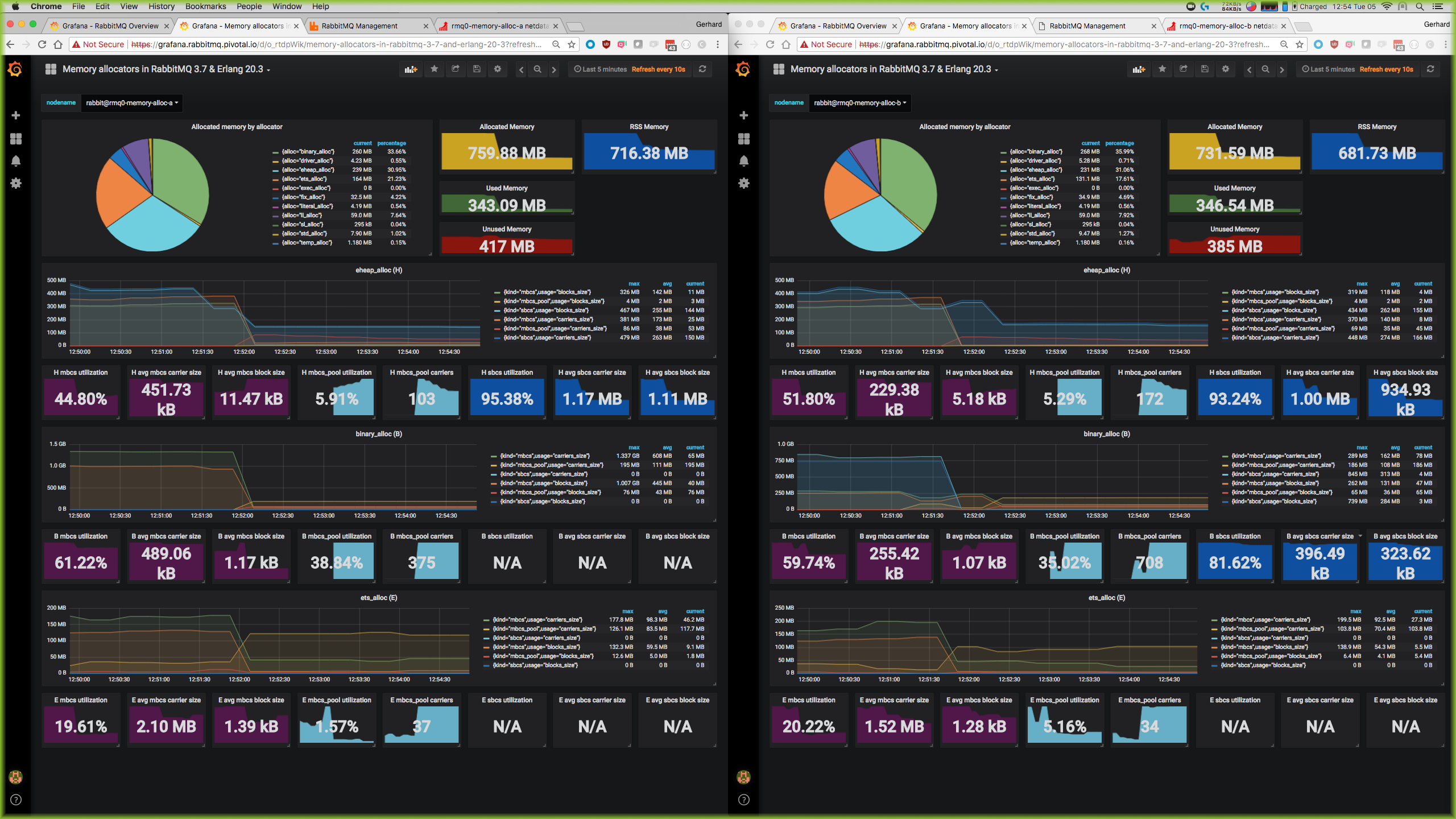Click Add panel icon in left dashboard
The width and height of the screenshot is (1456, 819).
411,69
